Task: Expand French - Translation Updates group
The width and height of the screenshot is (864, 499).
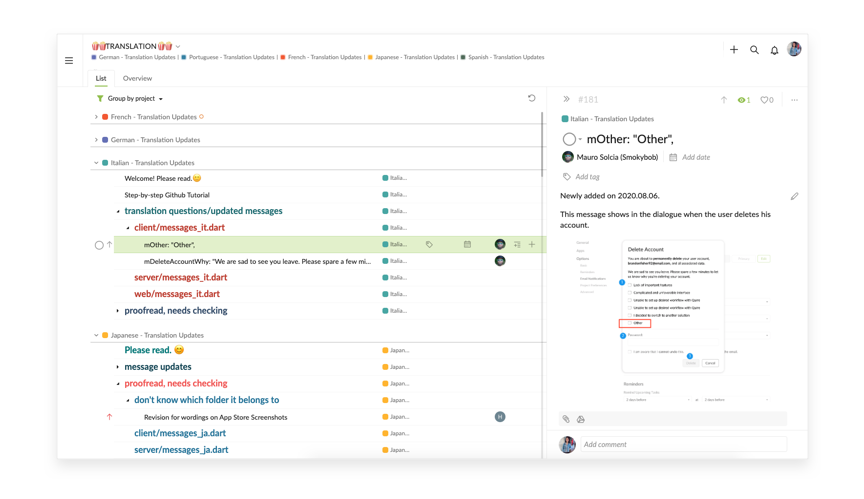Action: 96,117
